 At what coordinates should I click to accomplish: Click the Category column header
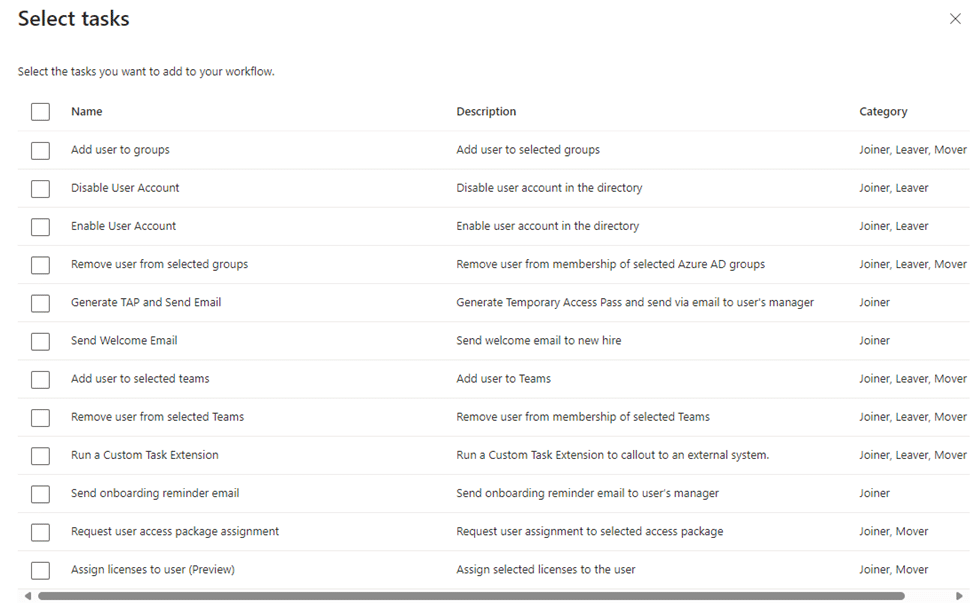(x=883, y=112)
